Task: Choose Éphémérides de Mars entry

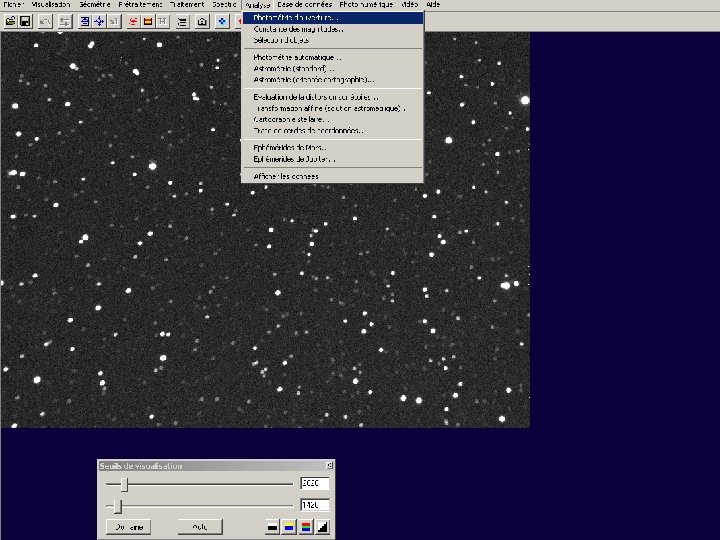Action: (290, 148)
